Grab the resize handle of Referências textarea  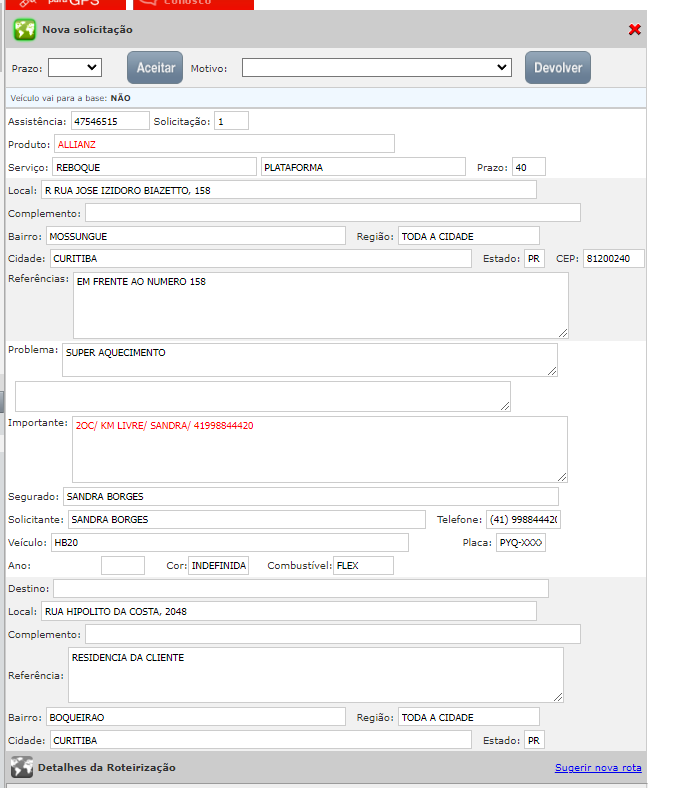563,333
